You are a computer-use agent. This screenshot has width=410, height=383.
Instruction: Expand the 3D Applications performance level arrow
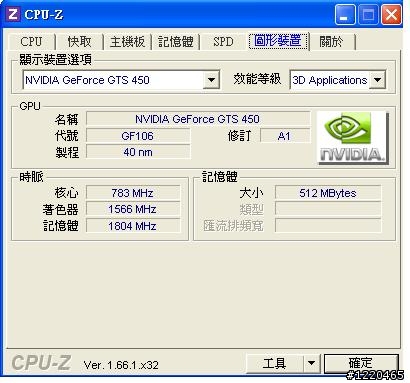377,80
